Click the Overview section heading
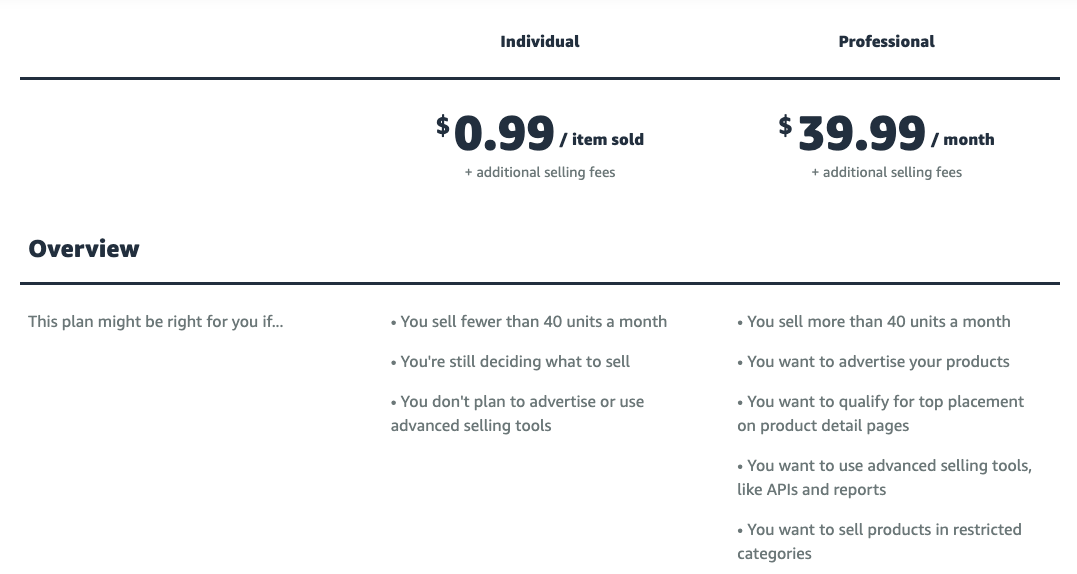Screen dimensions: 1077x574 (x=84, y=249)
